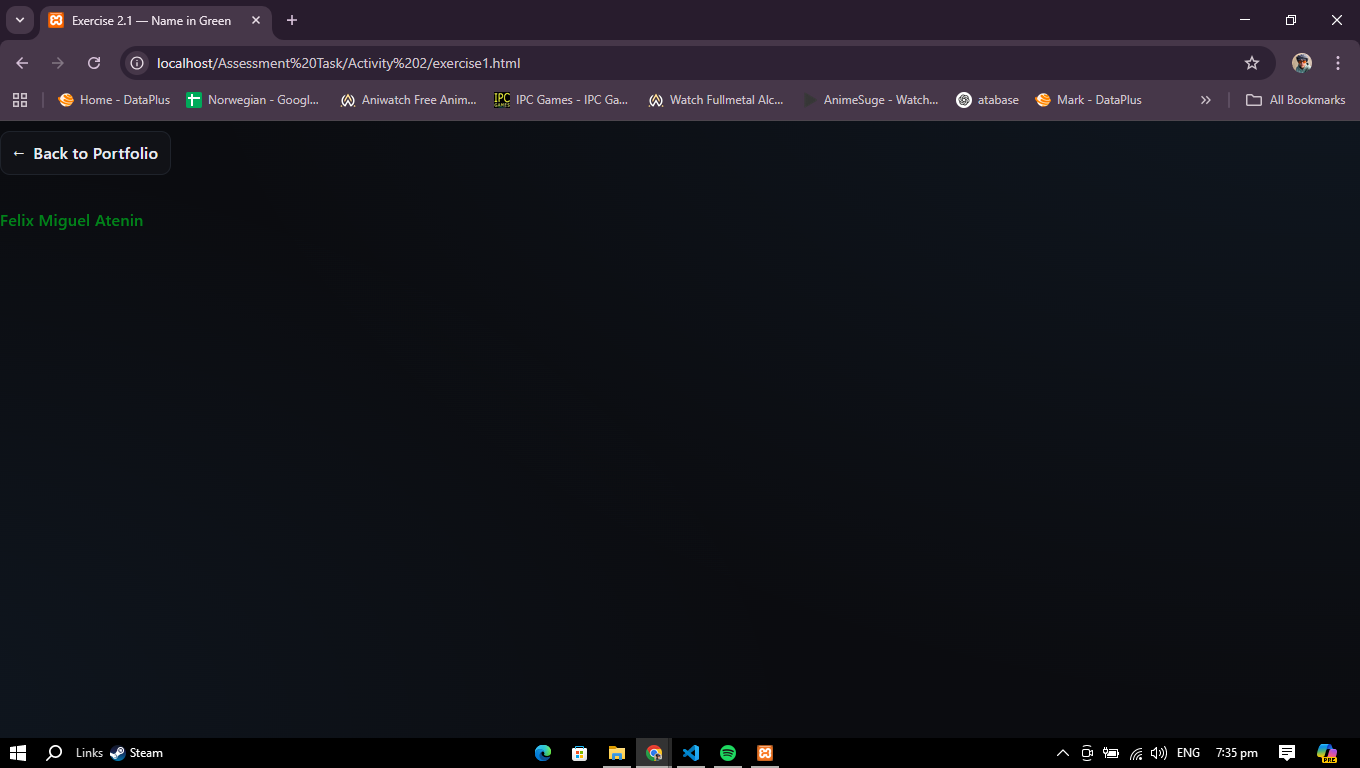
Task: Open the volume control in system tray
Action: 1159,753
